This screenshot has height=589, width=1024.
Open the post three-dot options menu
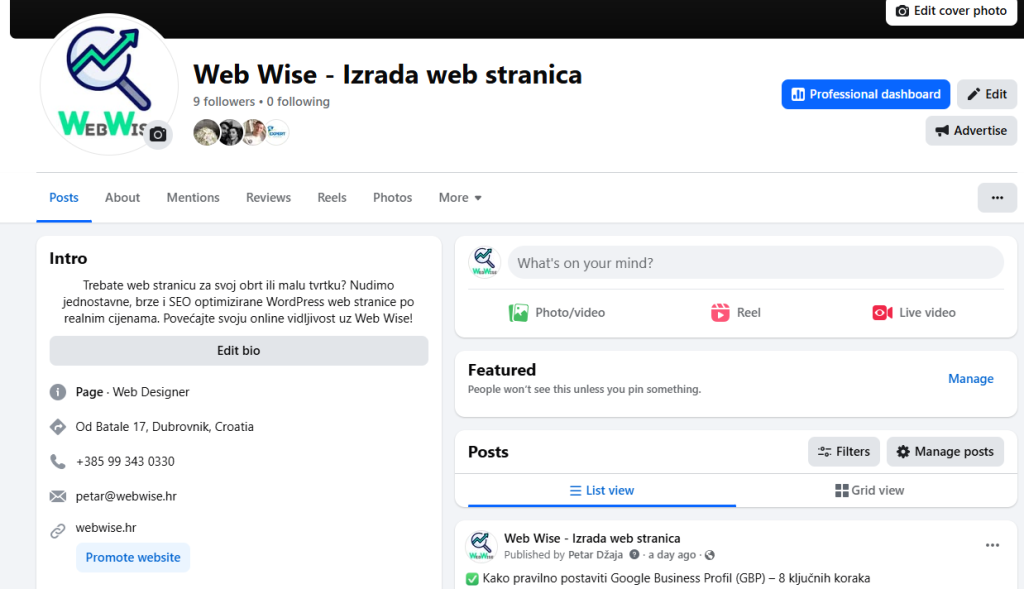pos(993,545)
